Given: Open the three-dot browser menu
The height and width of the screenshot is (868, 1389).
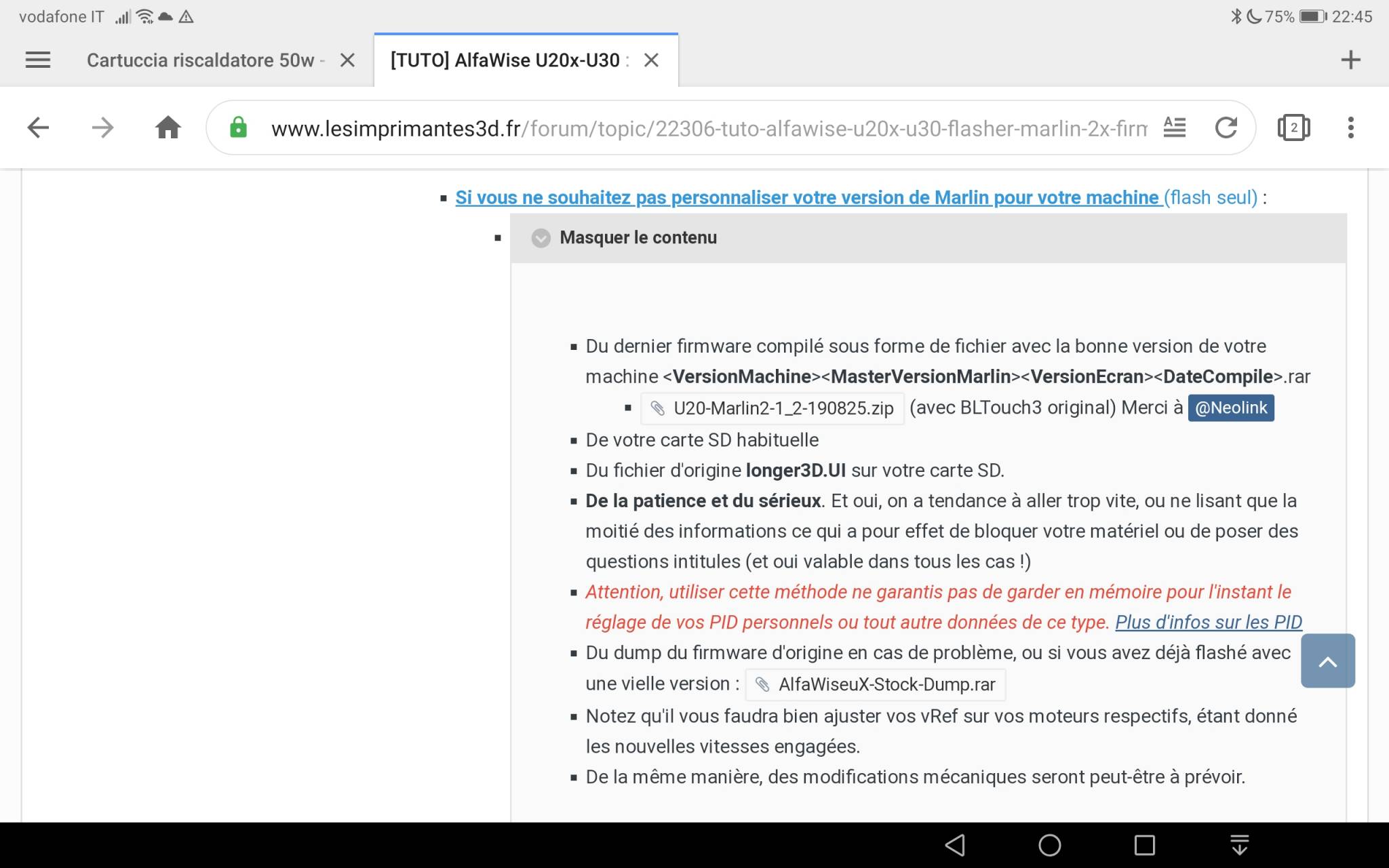Looking at the screenshot, I should 1350,127.
